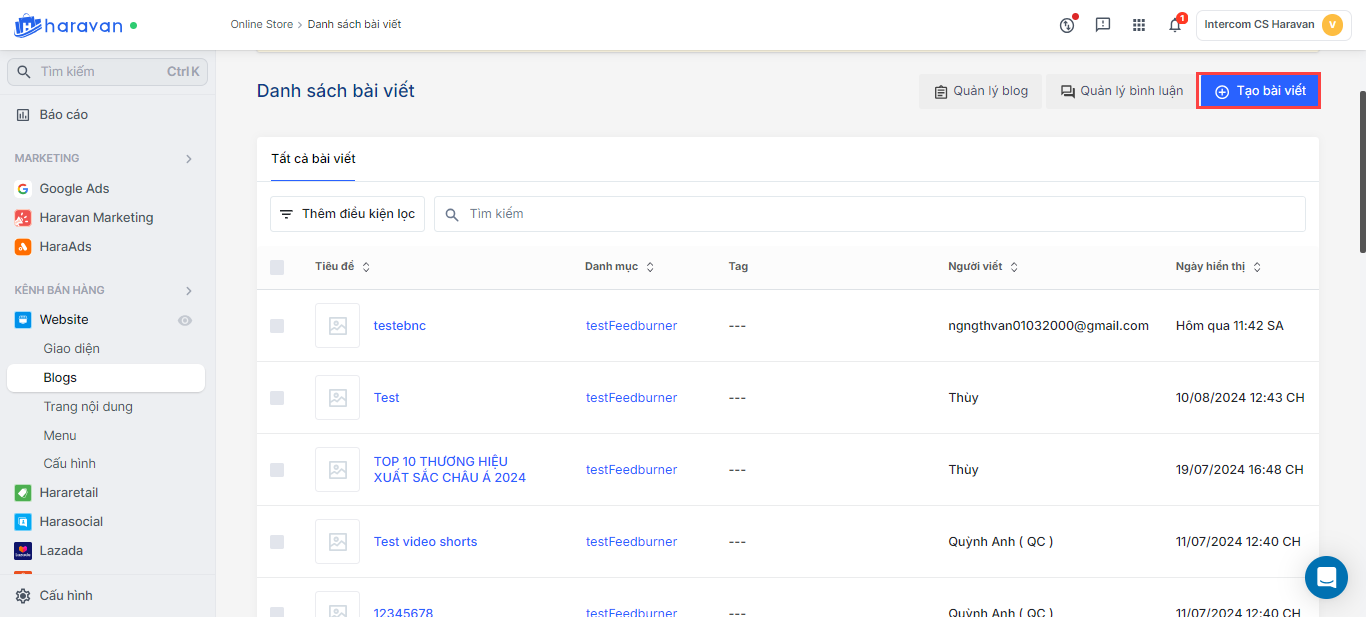The height and width of the screenshot is (617, 1366).
Task: Click the feedback message icon in header
Action: click(1103, 25)
